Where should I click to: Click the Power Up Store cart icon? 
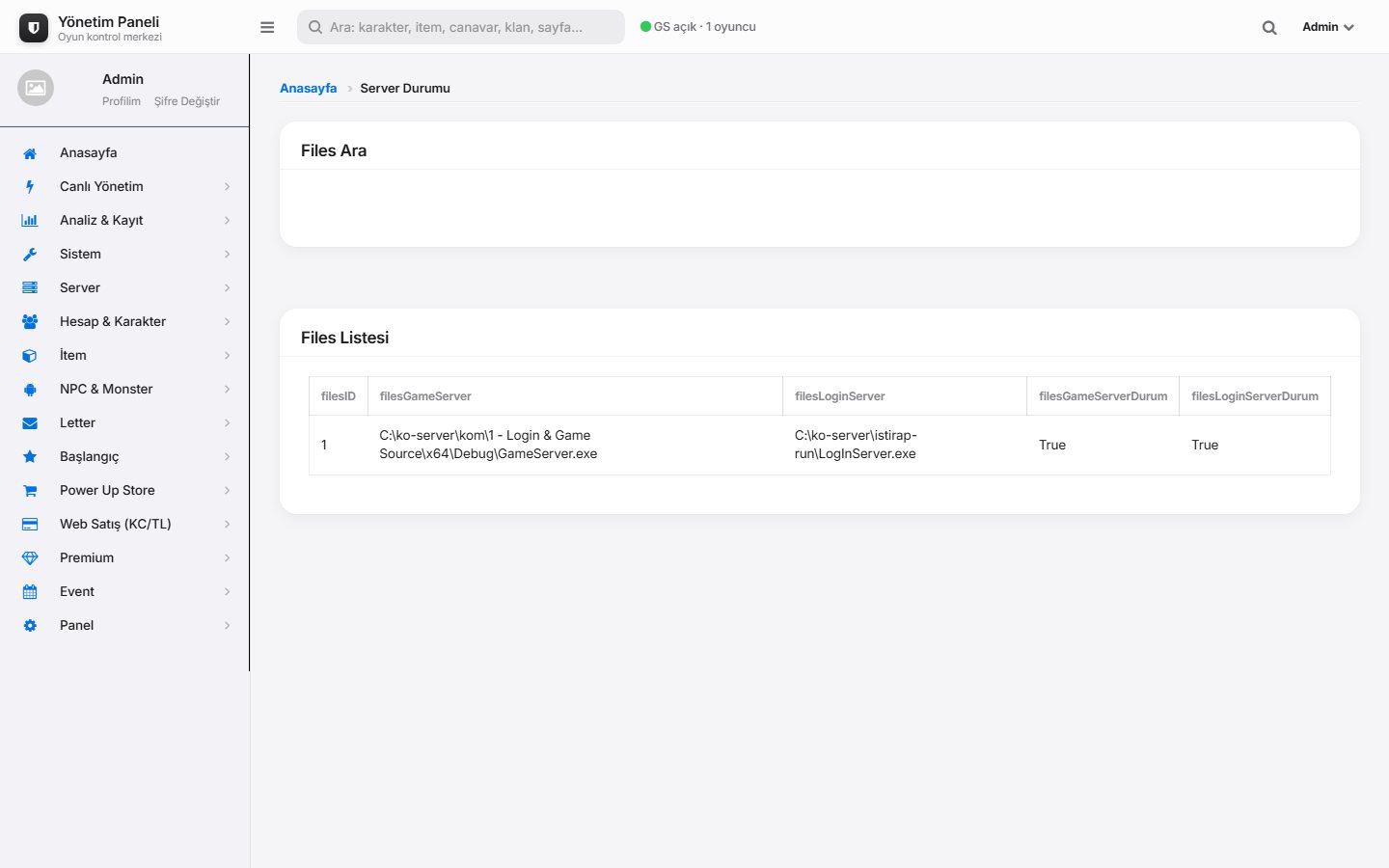(30, 491)
